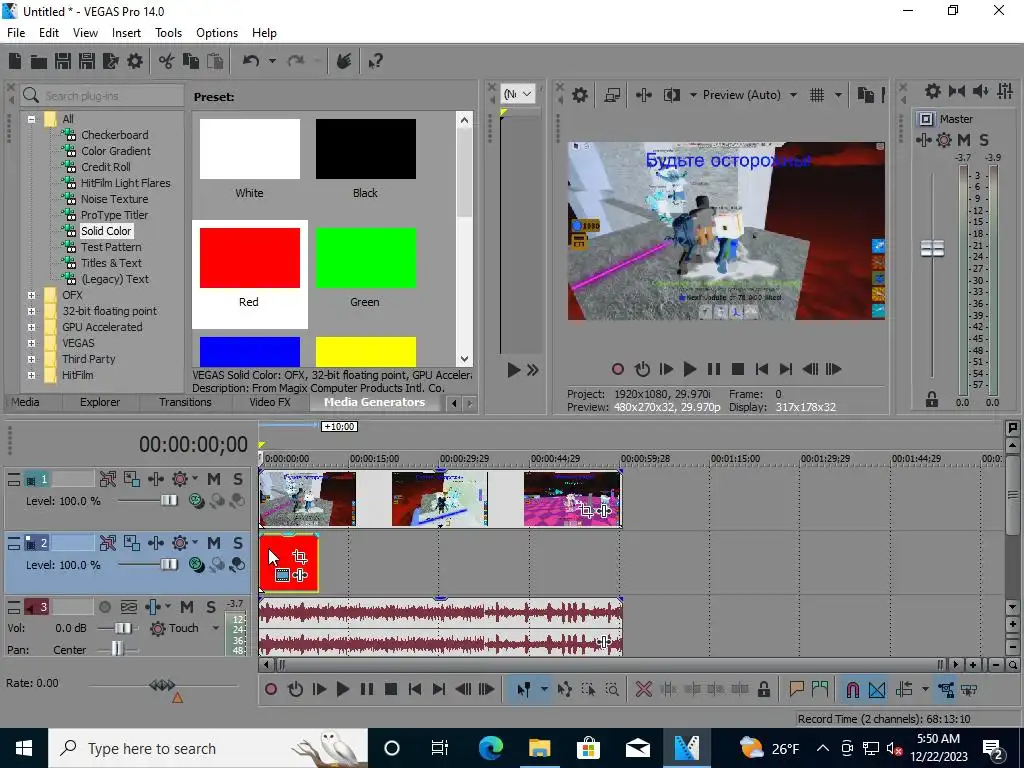Select Noise Texture generator
The image size is (1024, 768).
pos(114,199)
